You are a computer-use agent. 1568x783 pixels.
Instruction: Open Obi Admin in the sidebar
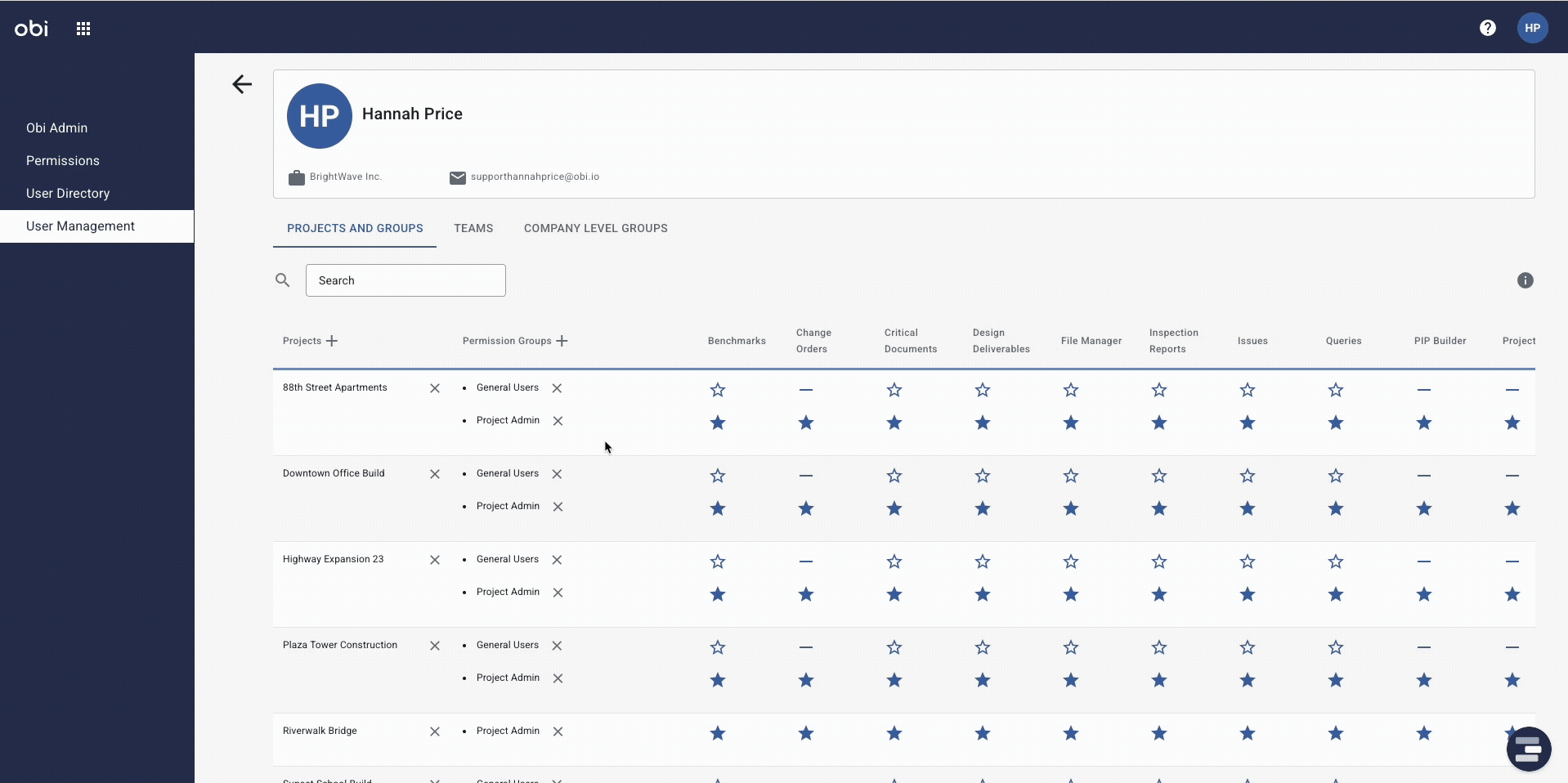pos(97,128)
